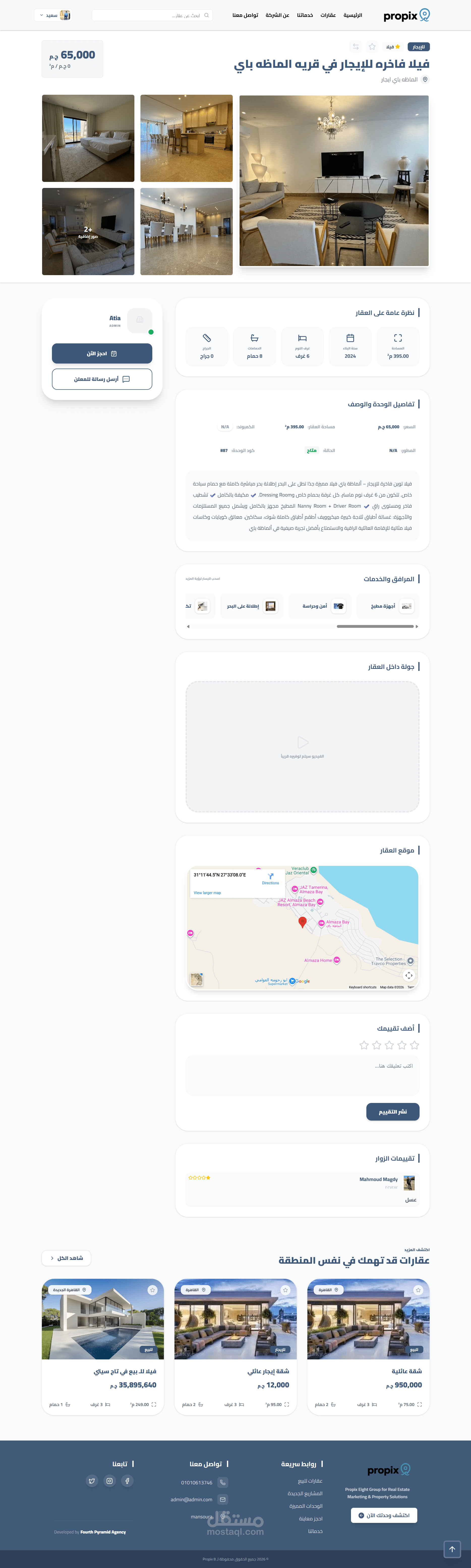The height and width of the screenshot is (1568, 471).
Task: Click the bathtub icon above 8 حمام
Action: (255, 338)
